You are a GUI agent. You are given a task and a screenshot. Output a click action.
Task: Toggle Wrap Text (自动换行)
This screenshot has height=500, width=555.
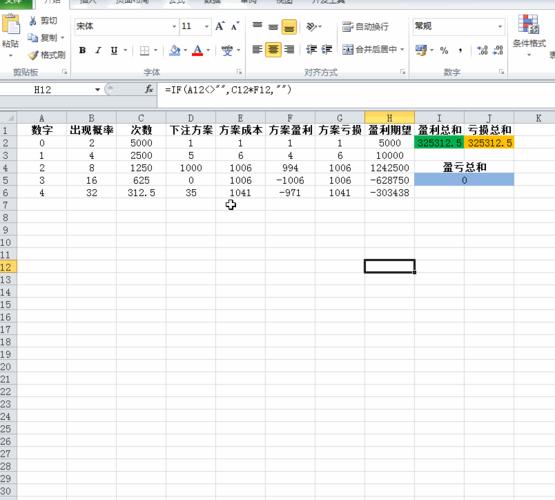pos(365,27)
